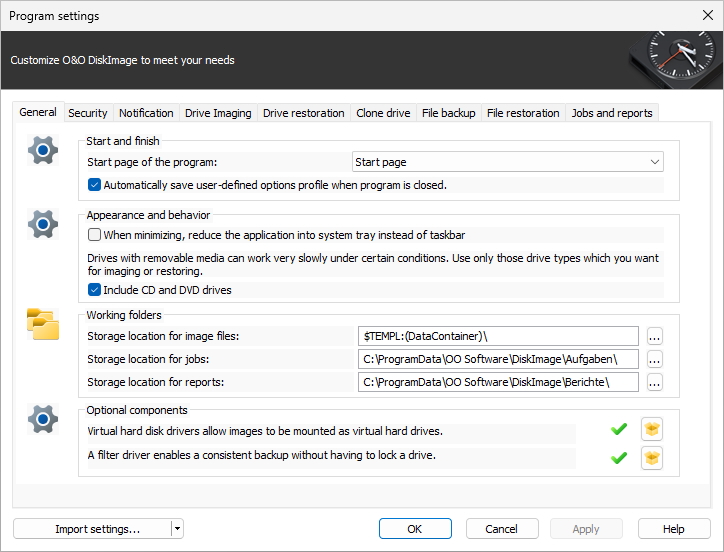Click green checkmark beside virtual hard disk drivers
Image resolution: width=724 pixels, height=552 pixels.
point(619,429)
